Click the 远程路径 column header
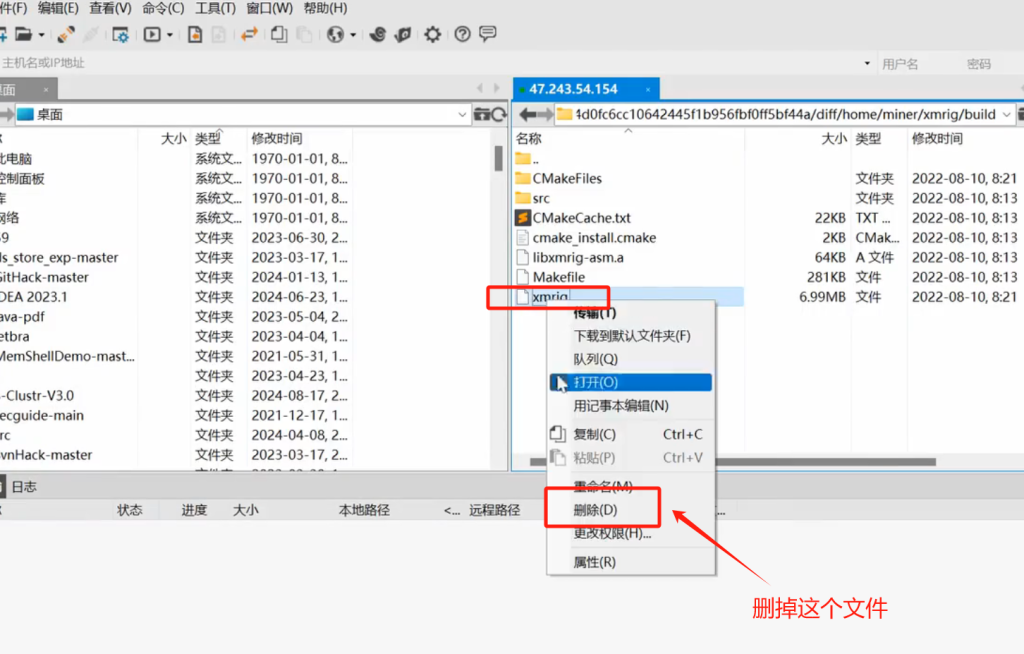 point(494,510)
